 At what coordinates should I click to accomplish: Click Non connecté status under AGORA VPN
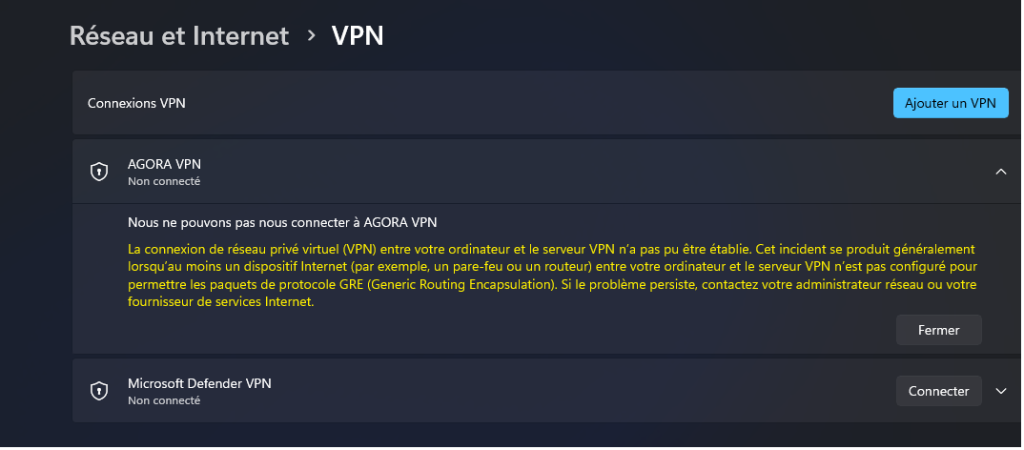pyautogui.click(x=164, y=182)
